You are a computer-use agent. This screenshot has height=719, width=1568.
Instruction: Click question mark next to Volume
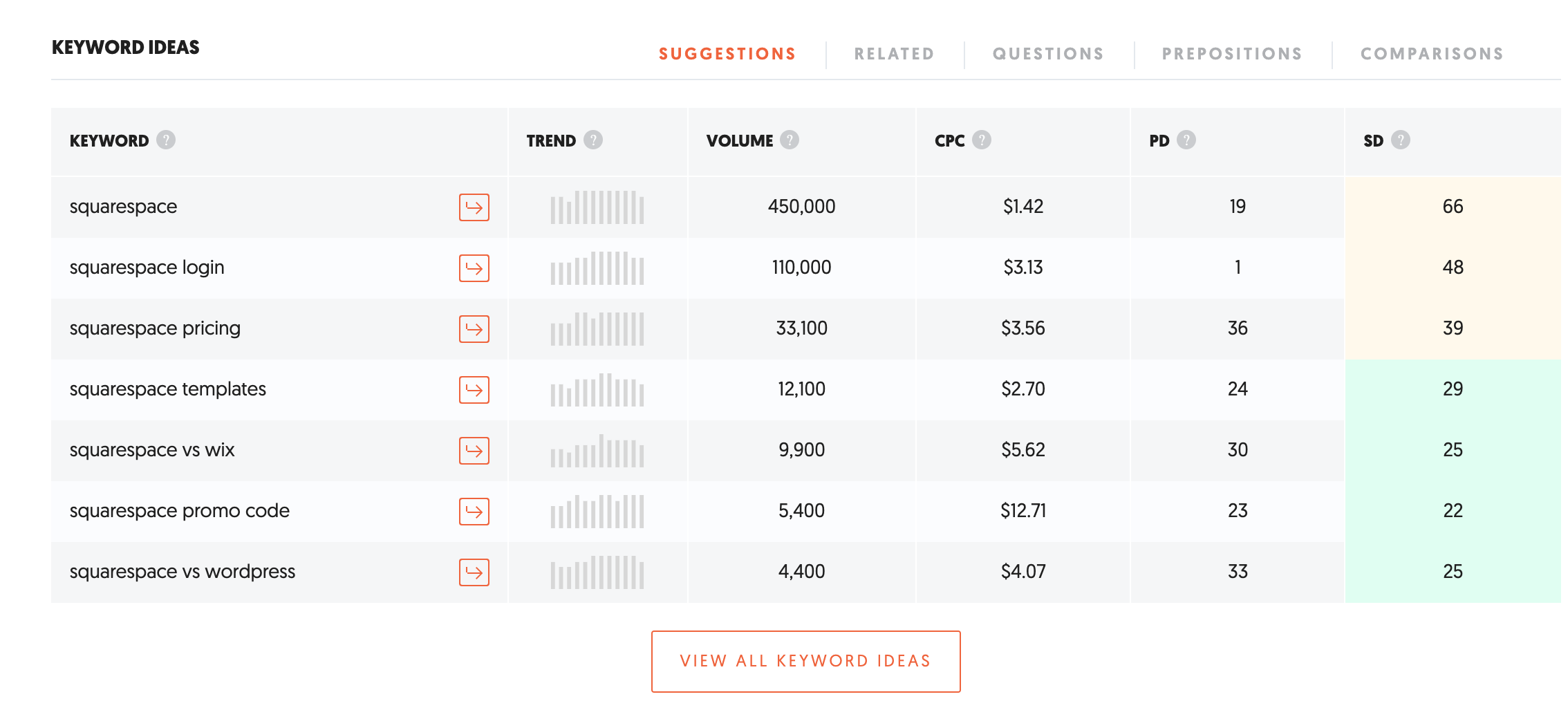(790, 140)
